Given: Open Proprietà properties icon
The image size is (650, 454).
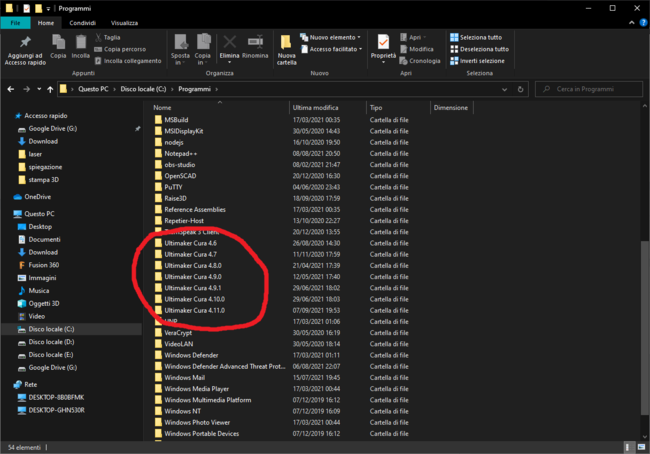Looking at the screenshot, I should 383,45.
